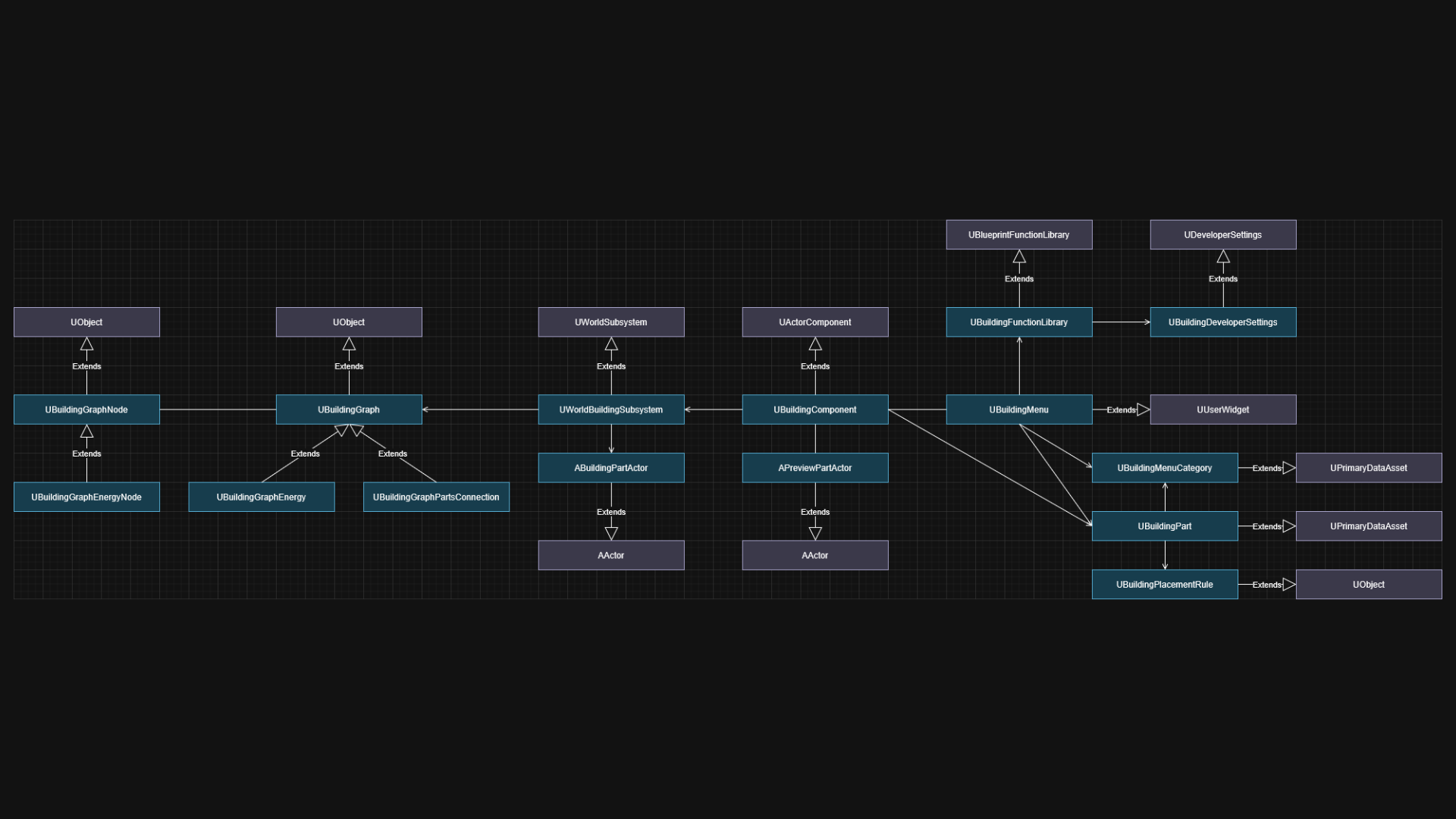This screenshot has height=819, width=1456.
Task: Click Extends label between UBuildingGraphNode and UObject
Action: click(x=86, y=366)
